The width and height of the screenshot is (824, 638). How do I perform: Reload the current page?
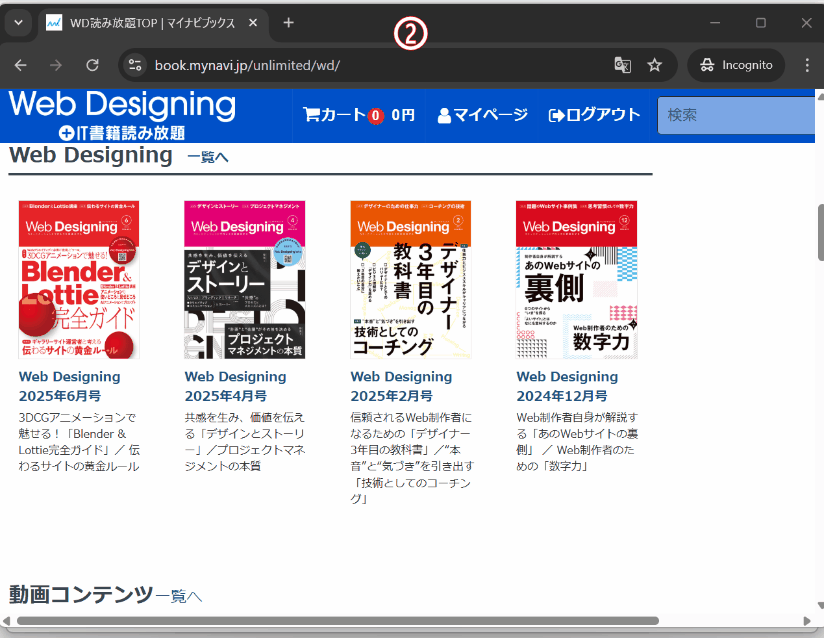92,65
